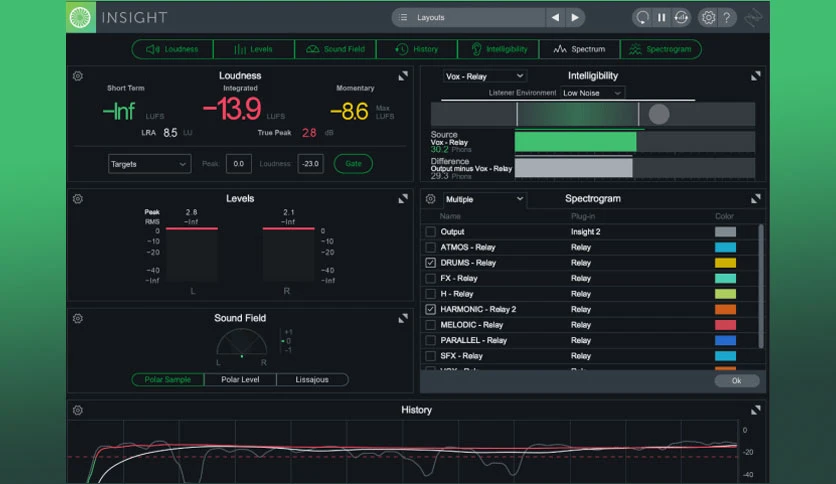
Task: Click the Intelligibility slider handle
Action: (658, 114)
